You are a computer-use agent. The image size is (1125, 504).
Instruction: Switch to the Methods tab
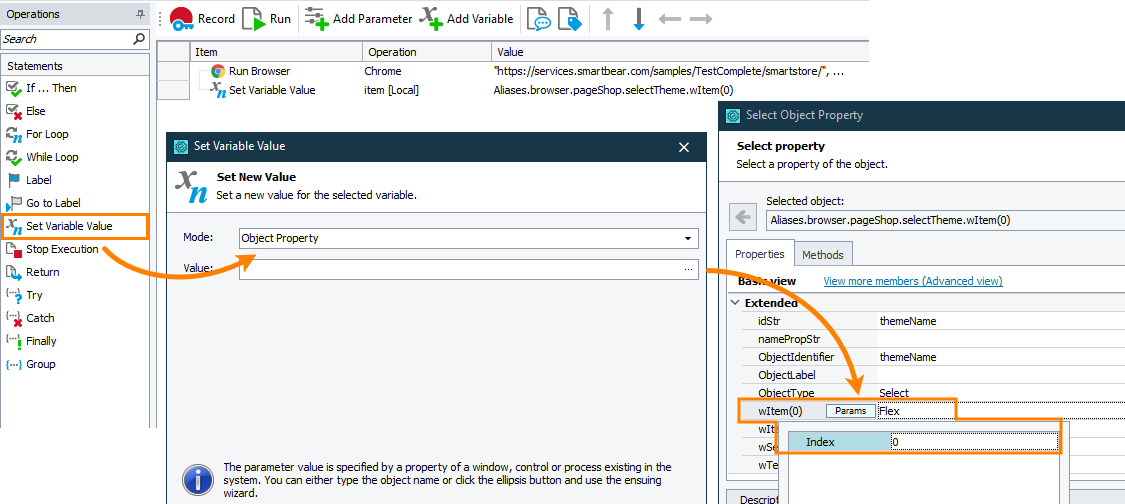click(824, 255)
